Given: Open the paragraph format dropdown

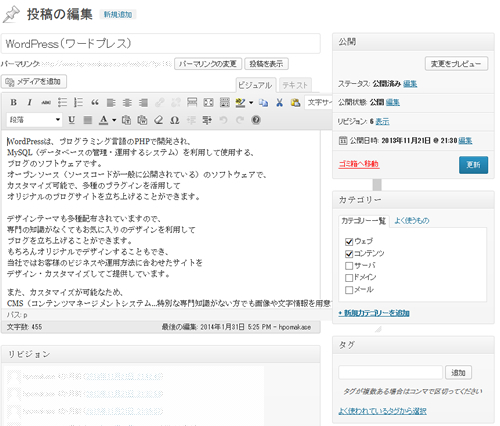Looking at the screenshot, I should coord(34,120).
